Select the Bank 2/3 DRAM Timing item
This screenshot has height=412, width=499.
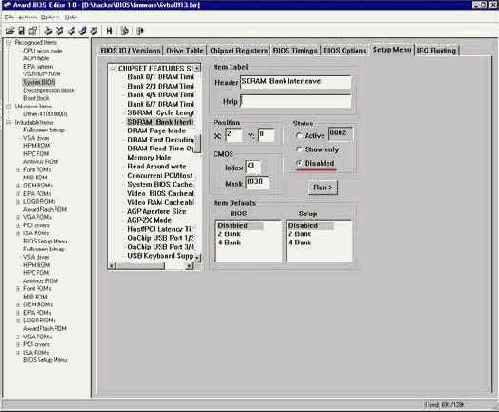pyautogui.click(x=160, y=86)
